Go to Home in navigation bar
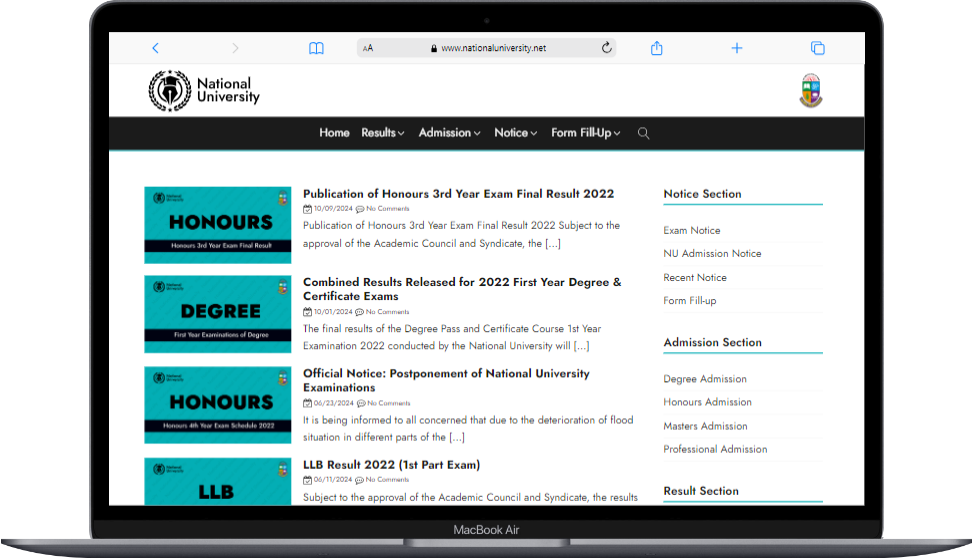The width and height of the screenshot is (972, 558). coord(334,133)
